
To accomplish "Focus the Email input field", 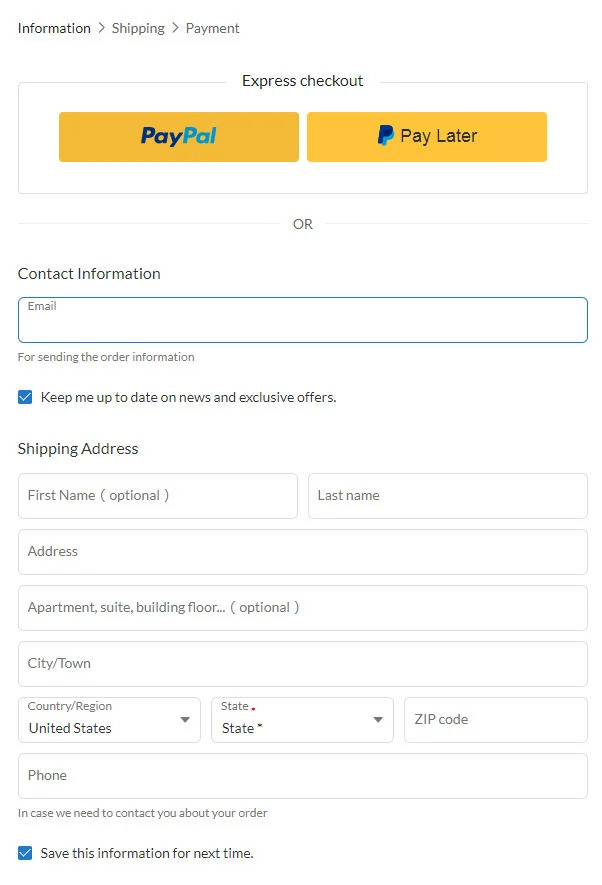I will pyautogui.click(x=302, y=325).
